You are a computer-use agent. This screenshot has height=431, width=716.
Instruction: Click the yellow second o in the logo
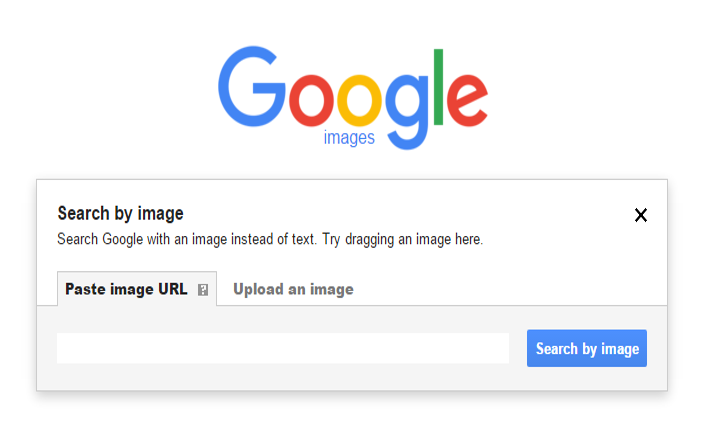coord(359,100)
